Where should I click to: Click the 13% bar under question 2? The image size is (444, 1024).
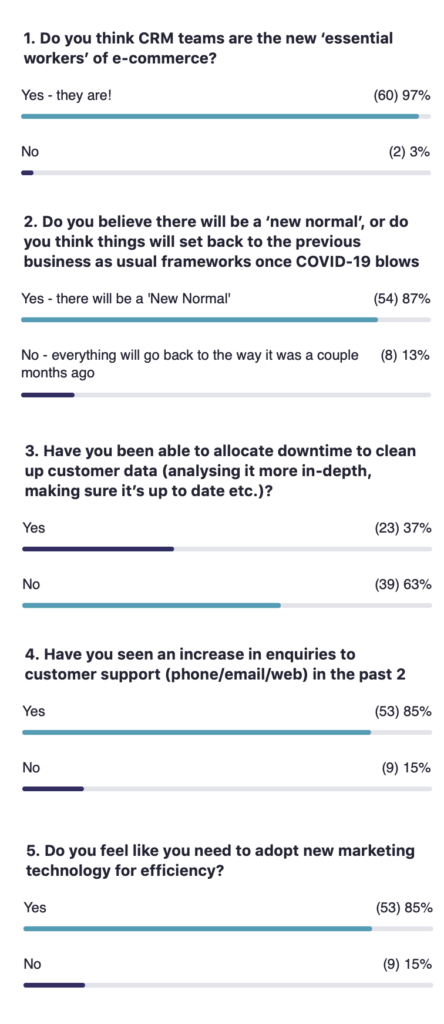point(226,395)
